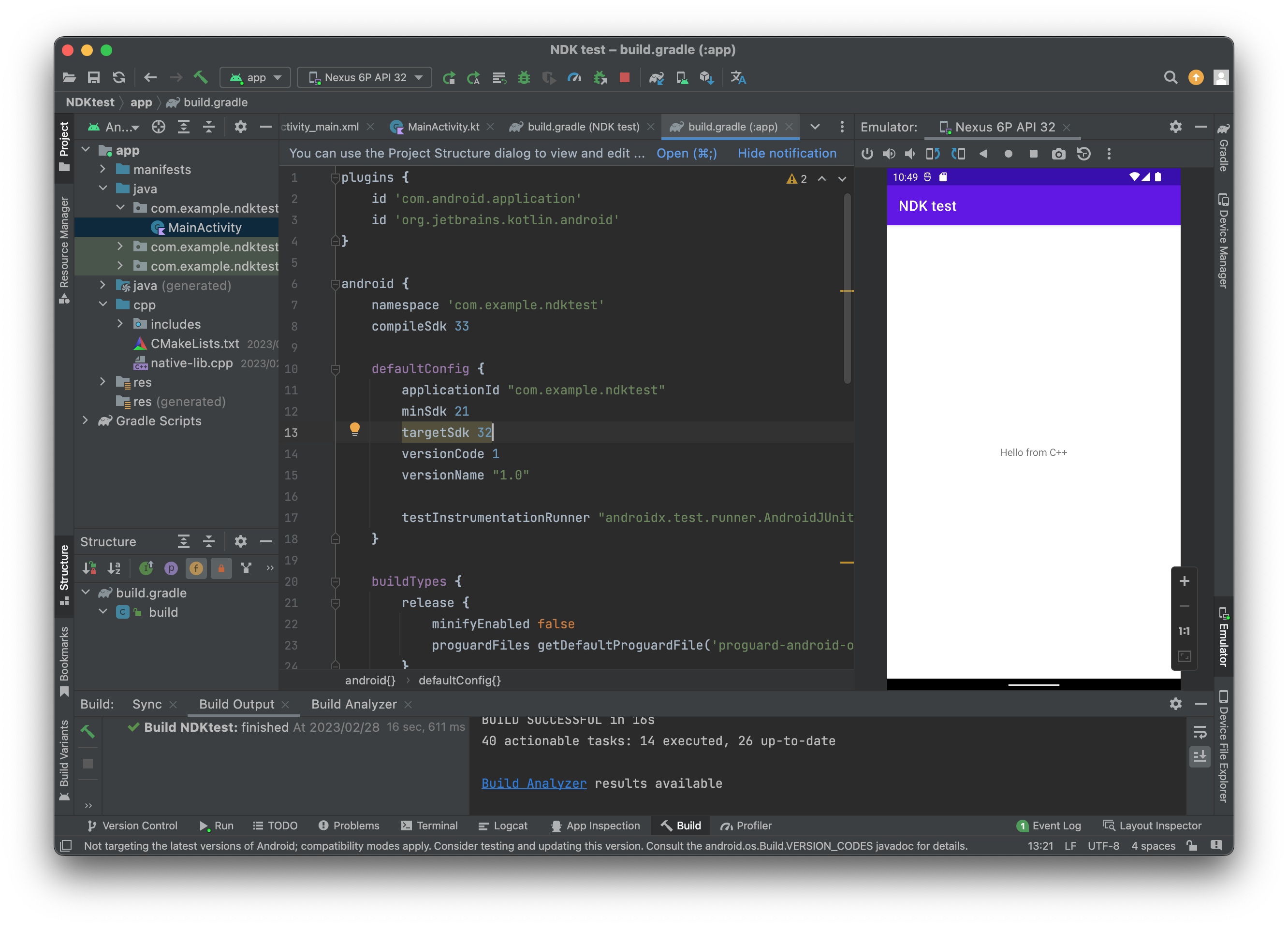Take emulator screenshot with camera icon
1288x927 pixels.
[x=1058, y=154]
